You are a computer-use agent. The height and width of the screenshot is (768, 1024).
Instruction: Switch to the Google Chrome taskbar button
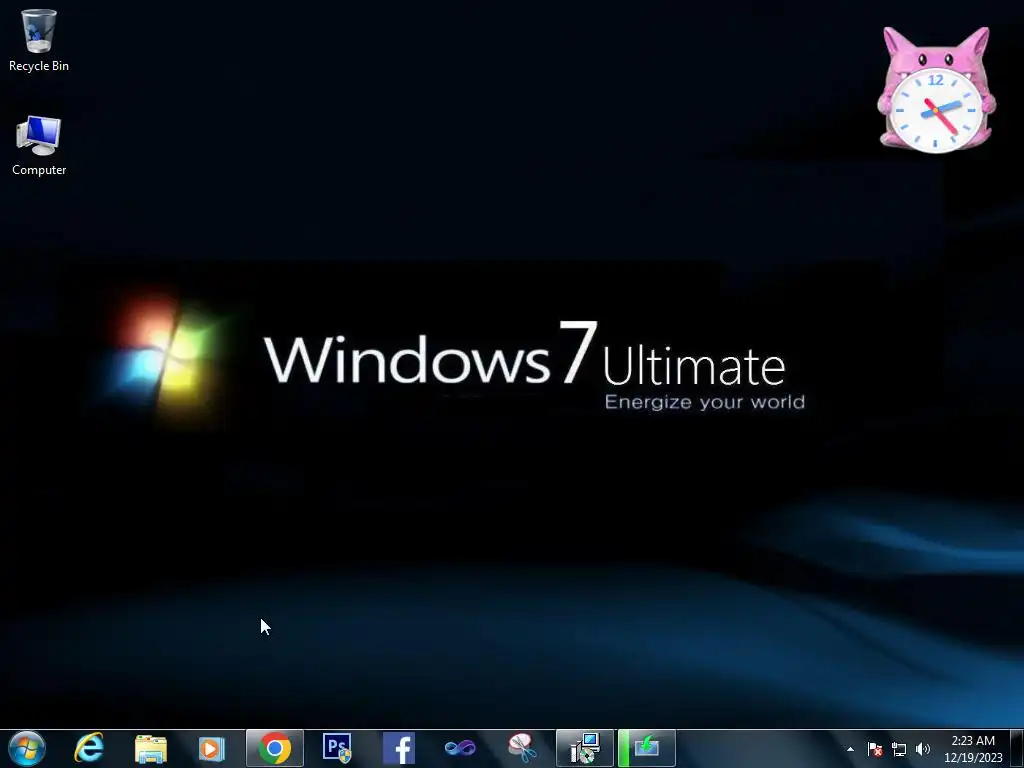(275, 748)
